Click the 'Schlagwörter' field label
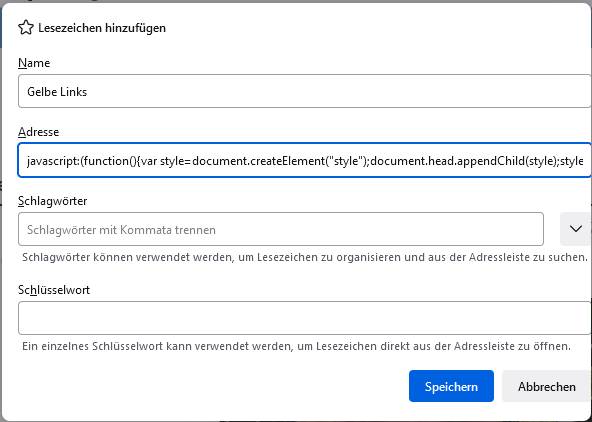Image resolution: width=592 pixels, height=422 pixels. point(52,201)
